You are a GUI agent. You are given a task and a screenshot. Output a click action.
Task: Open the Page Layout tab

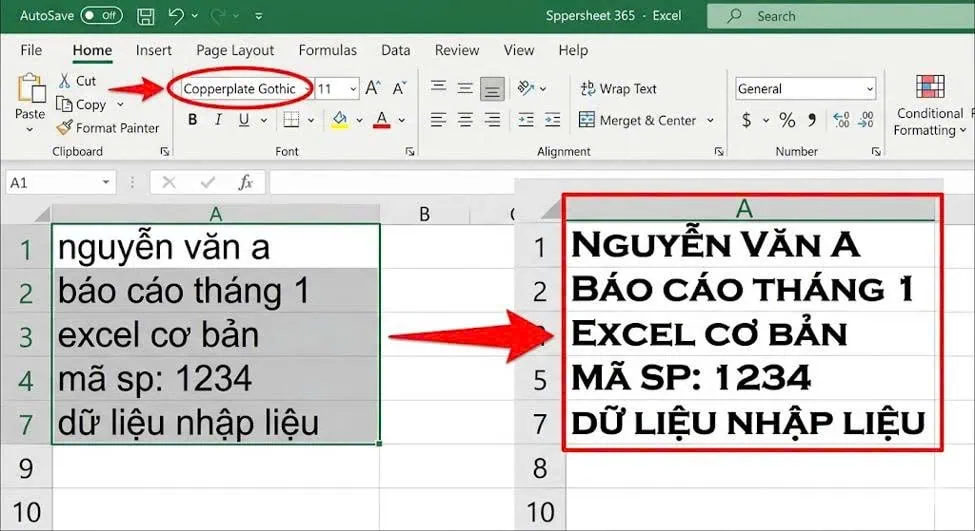235,50
